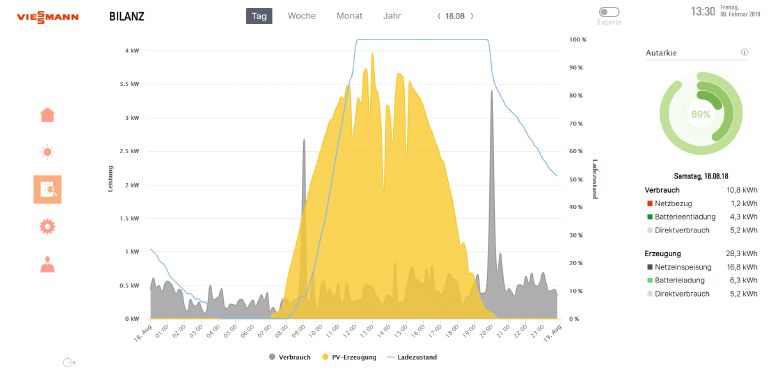Toggle Verbrauch series in chart legend

[x=289, y=357]
